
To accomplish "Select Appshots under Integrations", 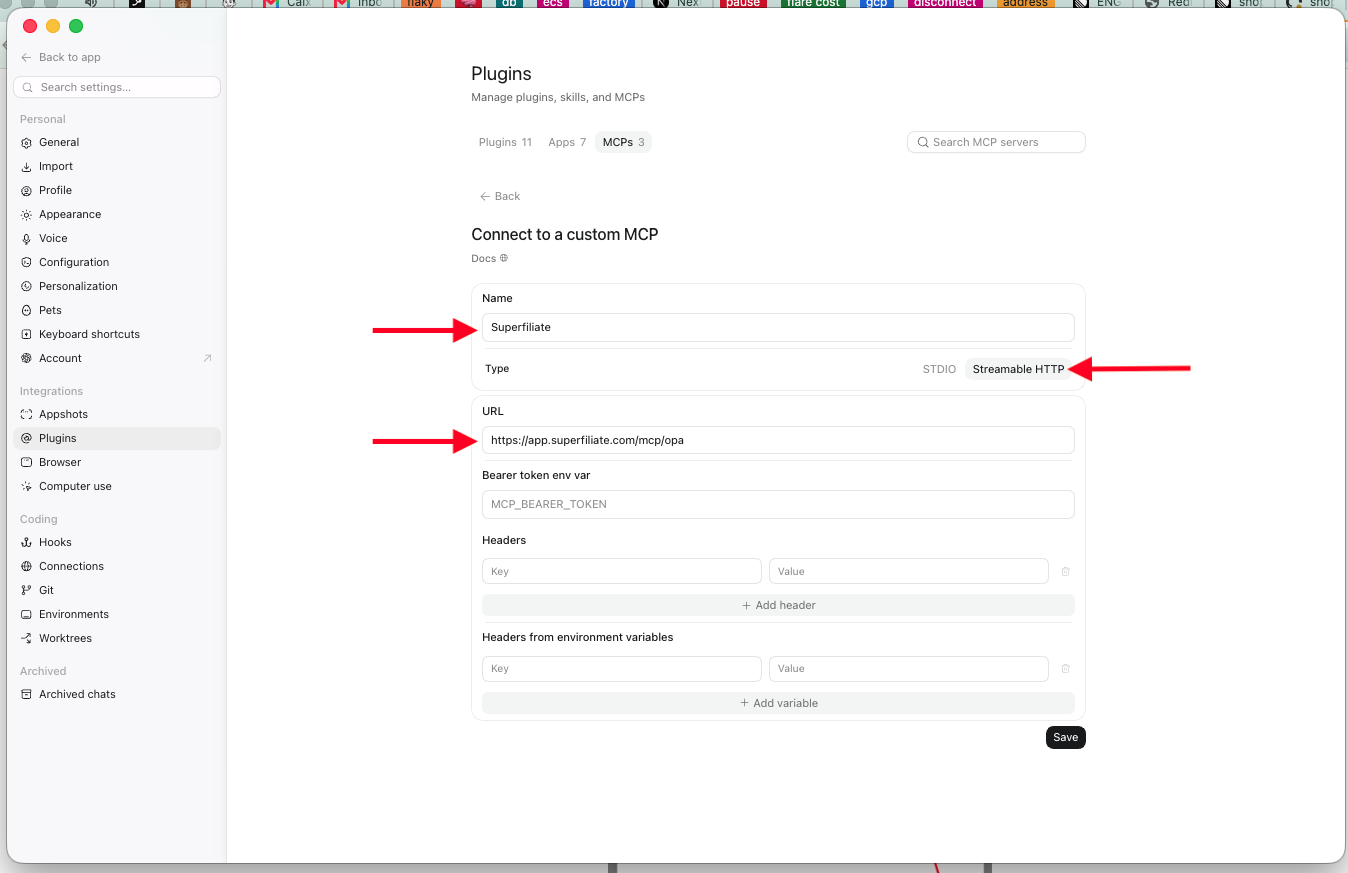I will click(x=117, y=414).
